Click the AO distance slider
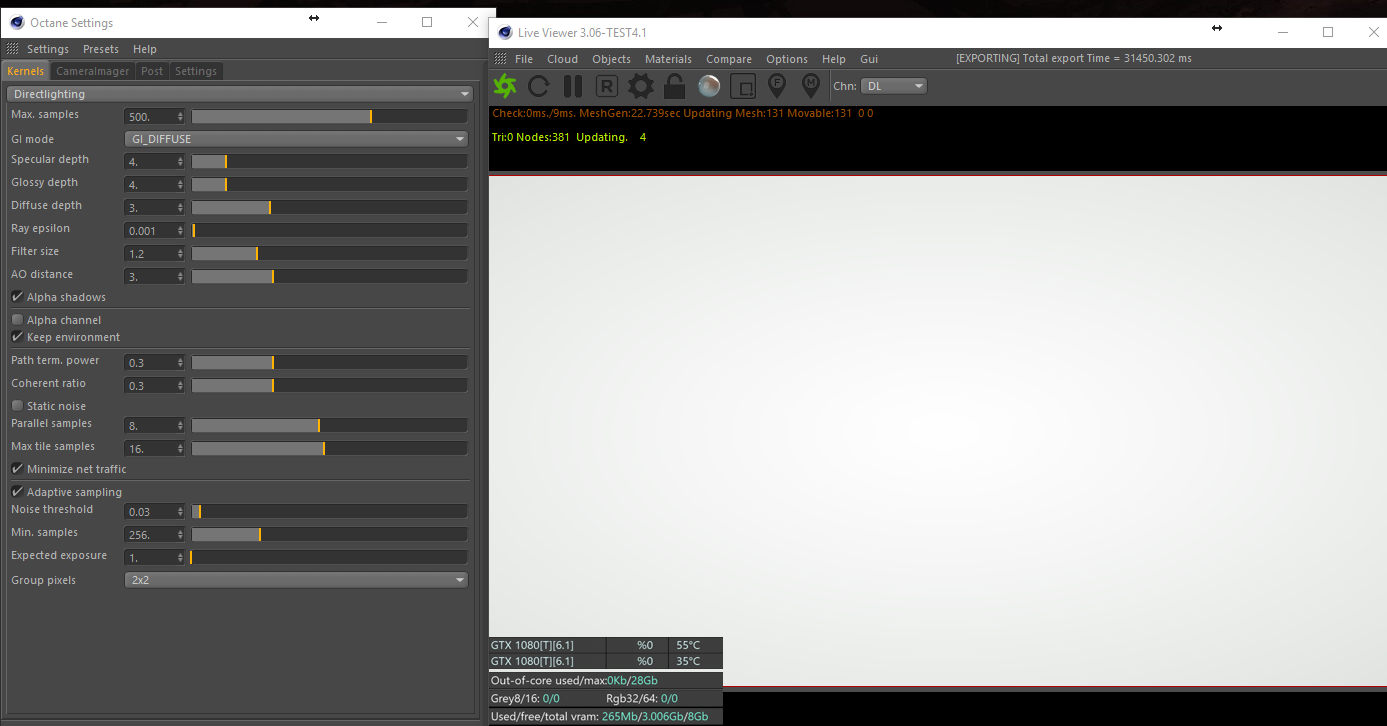The width and height of the screenshot is (1387, 726). [x=330, y=276]
